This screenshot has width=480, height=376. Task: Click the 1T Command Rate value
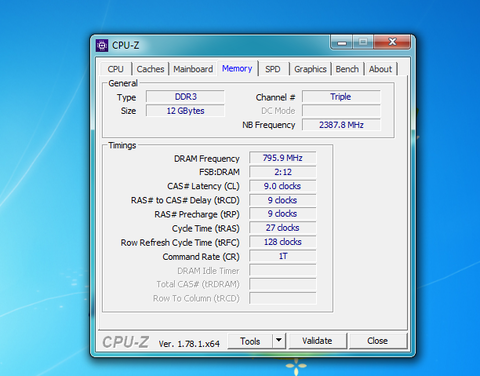tap(283, 256)
